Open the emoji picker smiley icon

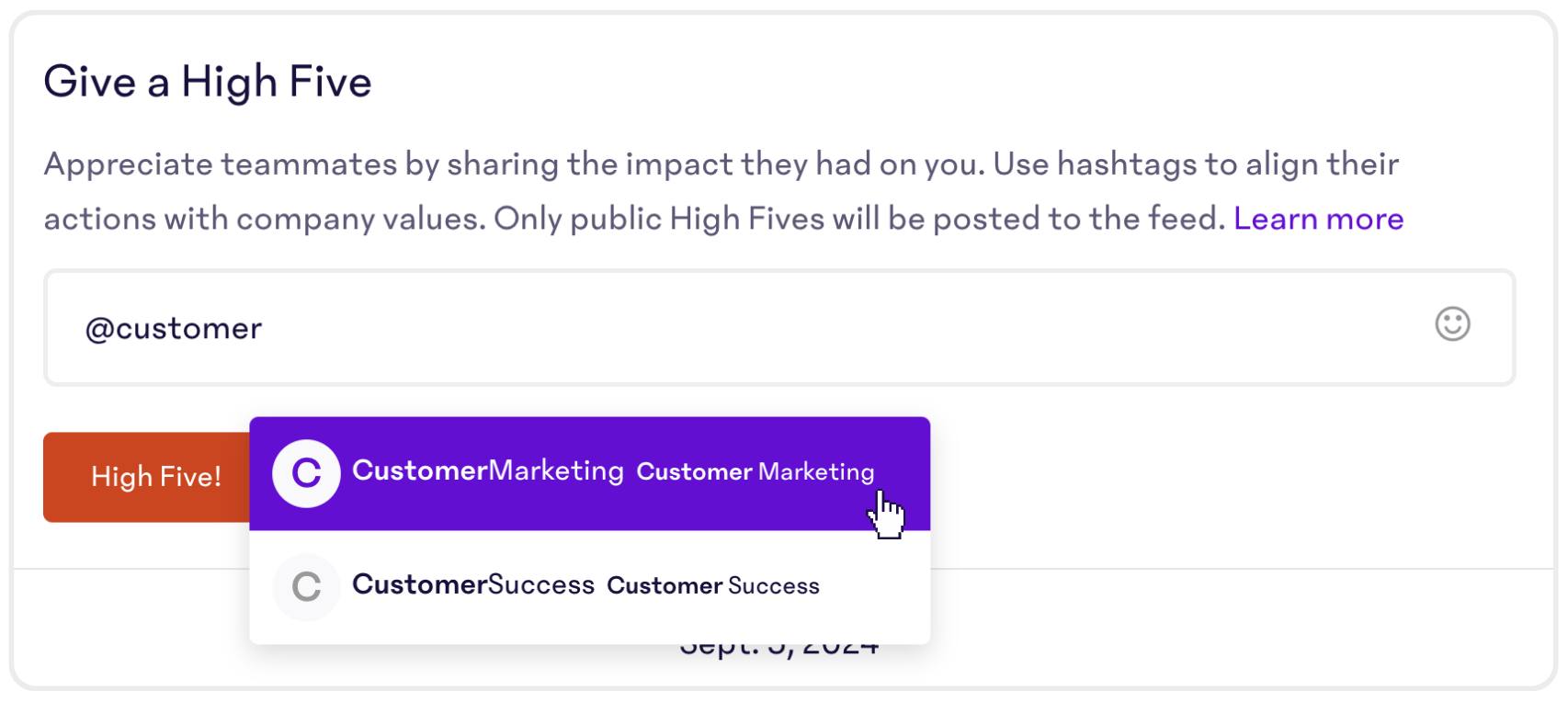click(x=1452, y=323)
